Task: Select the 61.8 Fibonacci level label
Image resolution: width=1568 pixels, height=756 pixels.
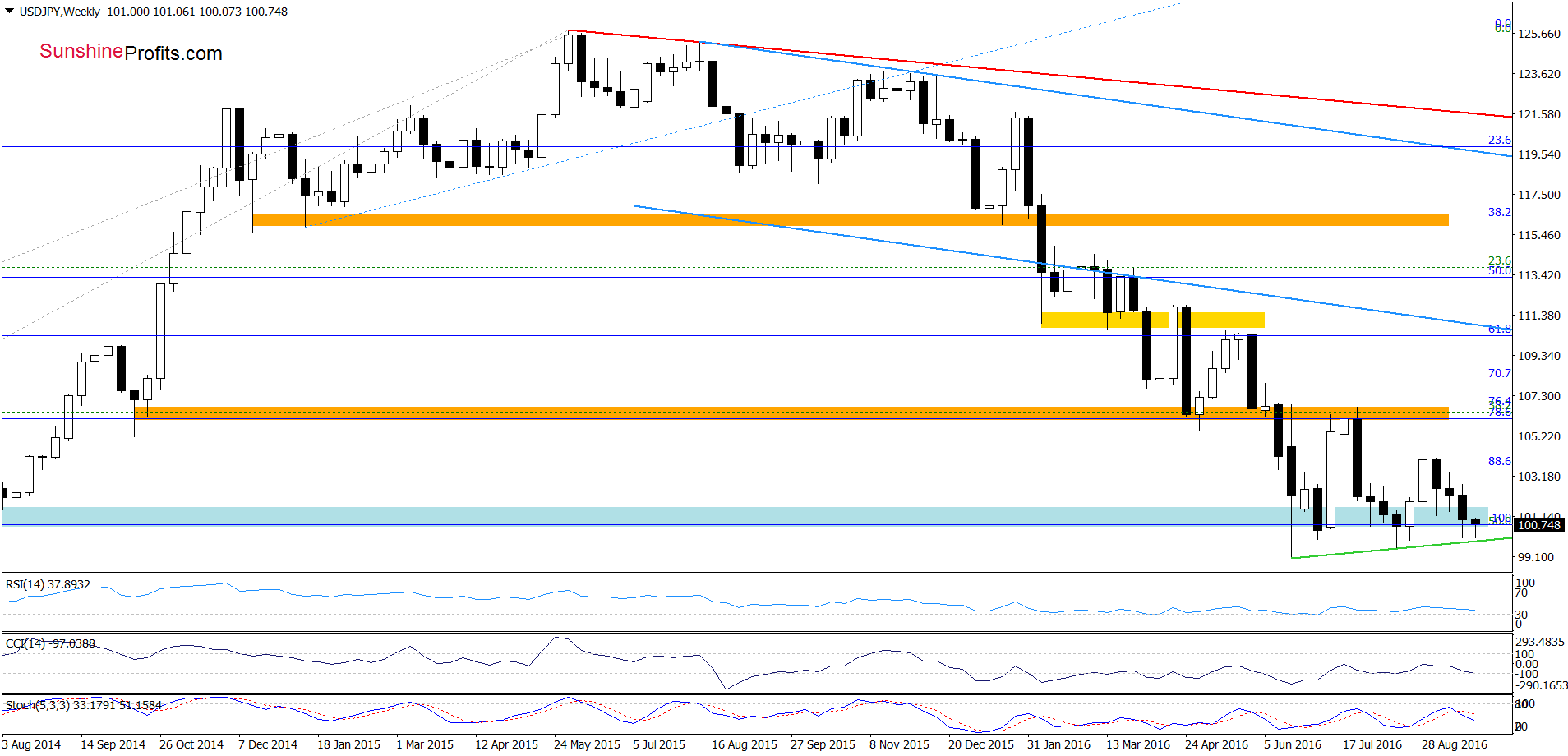Action: [1500, 329]
